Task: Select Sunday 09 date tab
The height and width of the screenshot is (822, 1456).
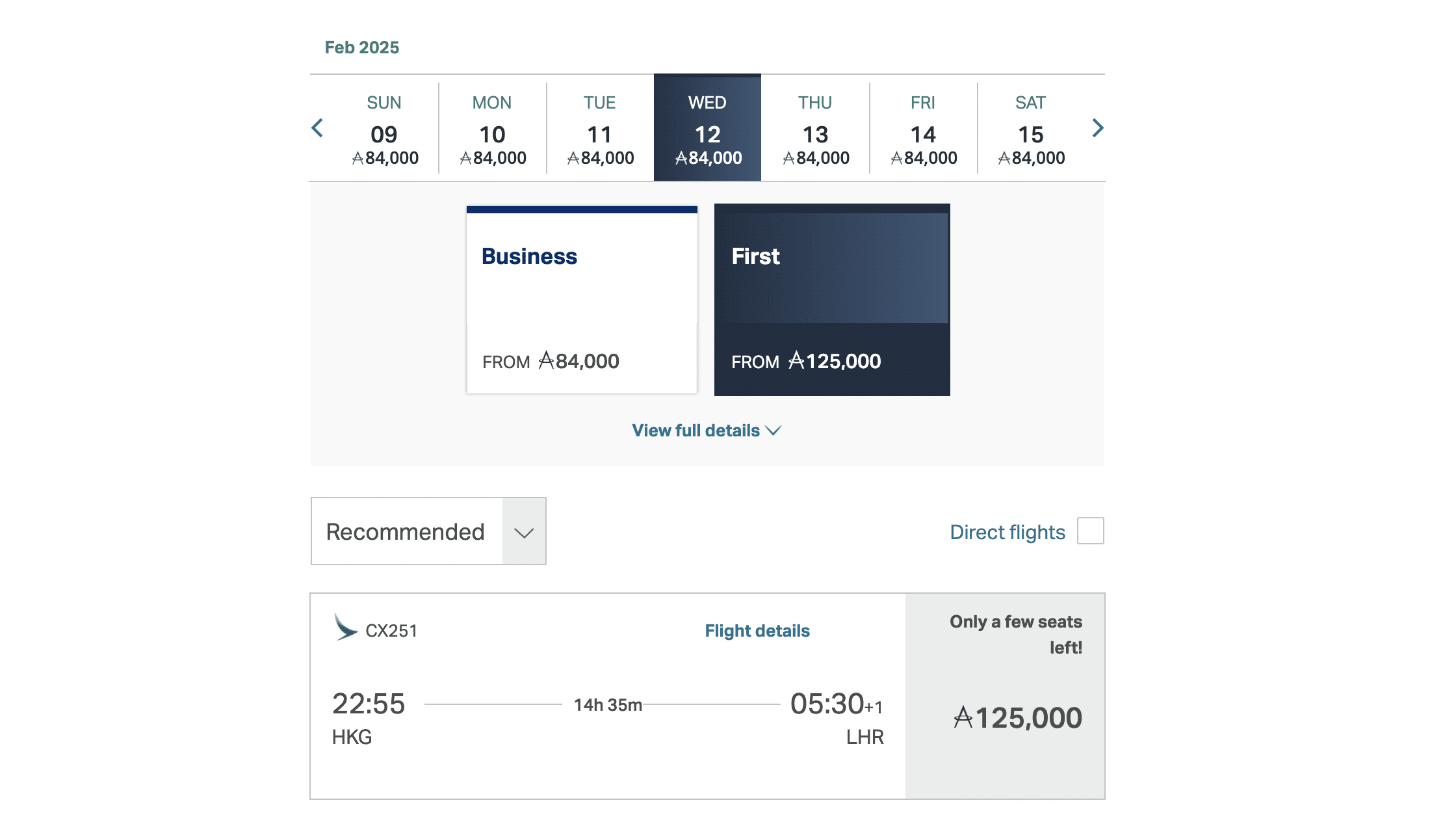Action: [x=384, y=129]
